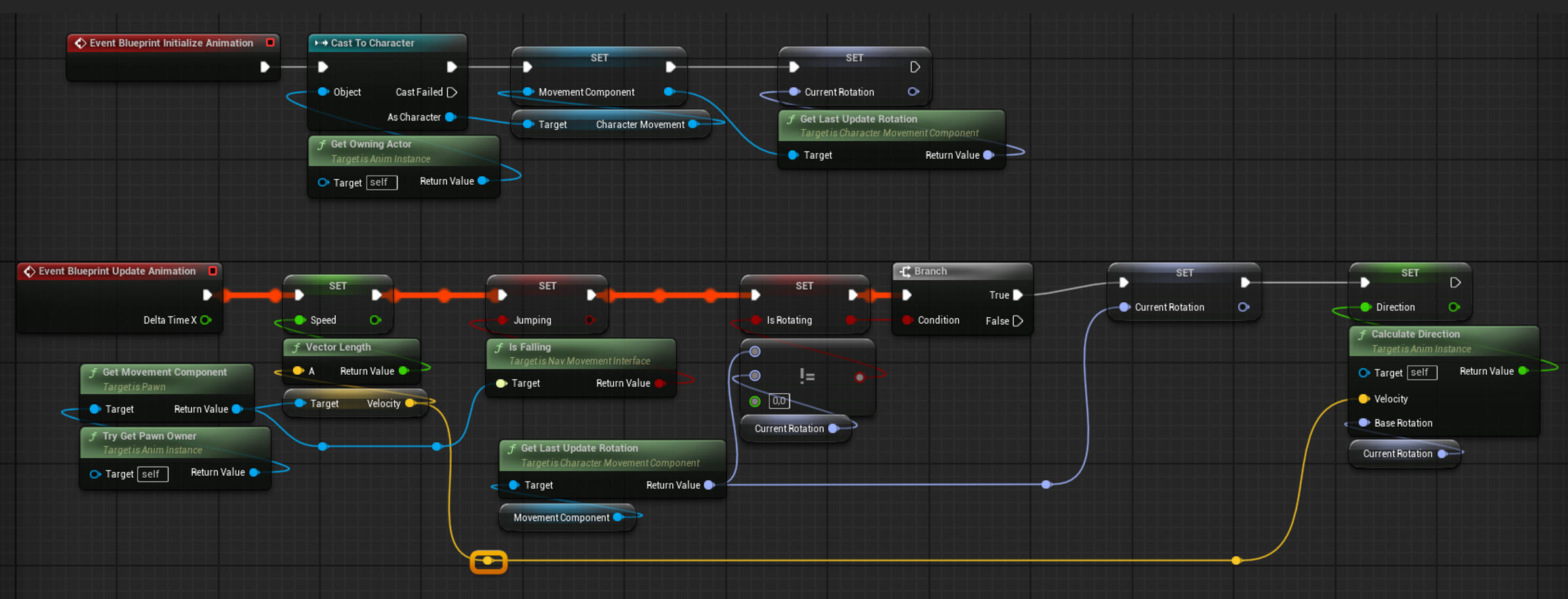Click exec input pin of SET Direction node

click(1365, 282)
